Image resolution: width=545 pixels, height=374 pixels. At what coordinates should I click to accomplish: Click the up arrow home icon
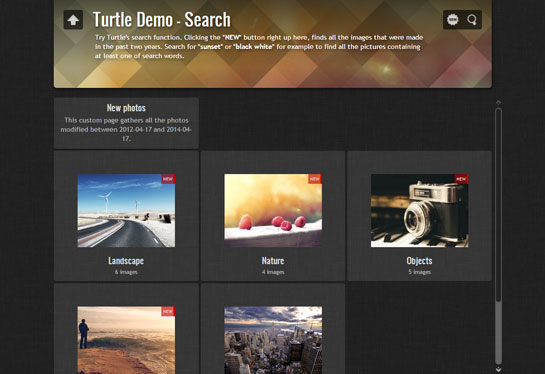point(73,20)
